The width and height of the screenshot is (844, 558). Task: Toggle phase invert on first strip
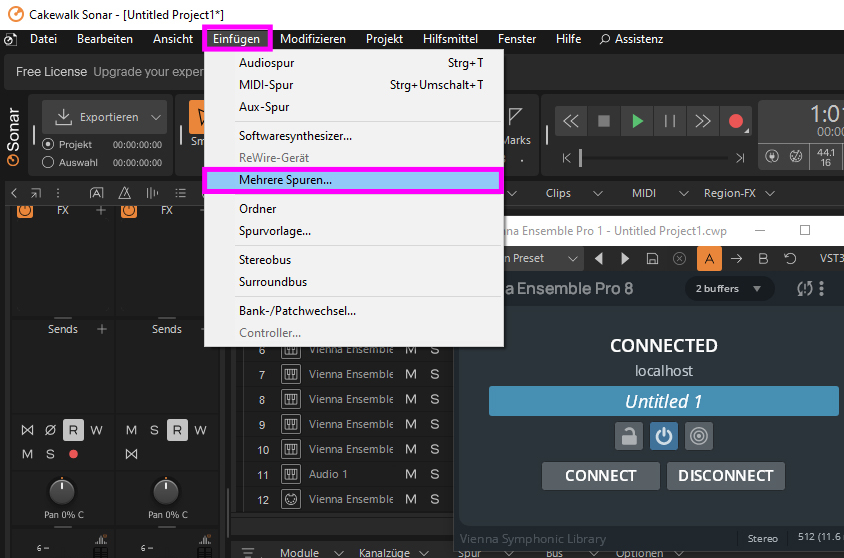click(50, 430)
